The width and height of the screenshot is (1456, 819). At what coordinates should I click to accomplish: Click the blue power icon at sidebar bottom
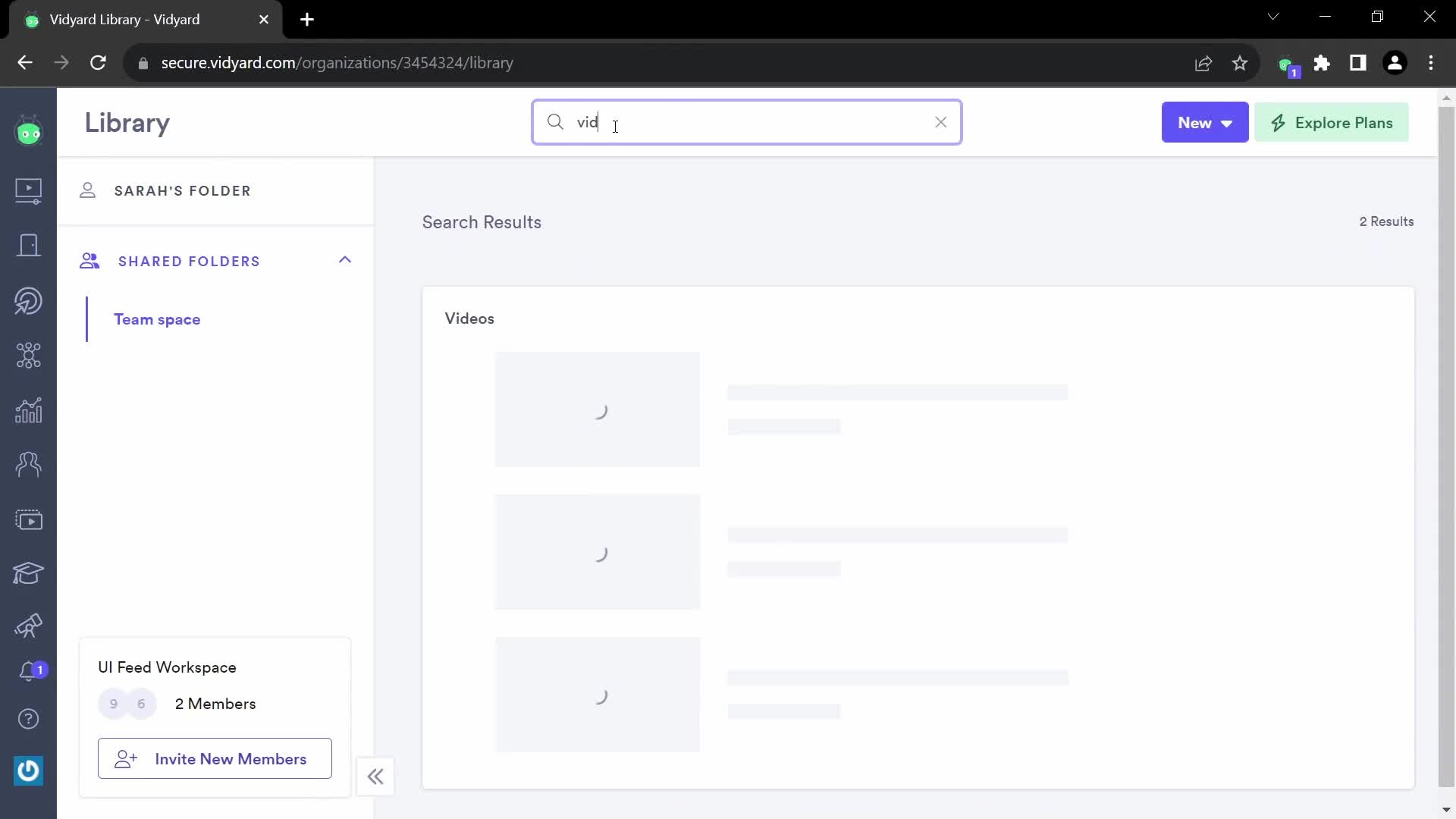click(29, 771)
